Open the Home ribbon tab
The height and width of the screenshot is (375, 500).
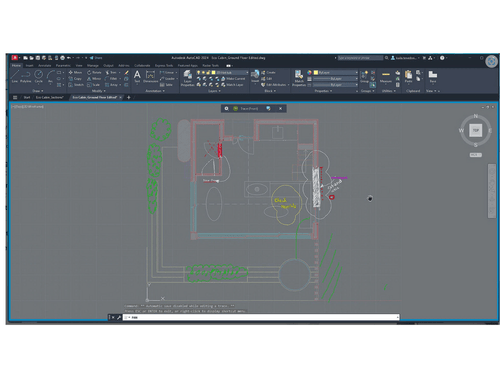pyautogui.click(x=16, y=66)
